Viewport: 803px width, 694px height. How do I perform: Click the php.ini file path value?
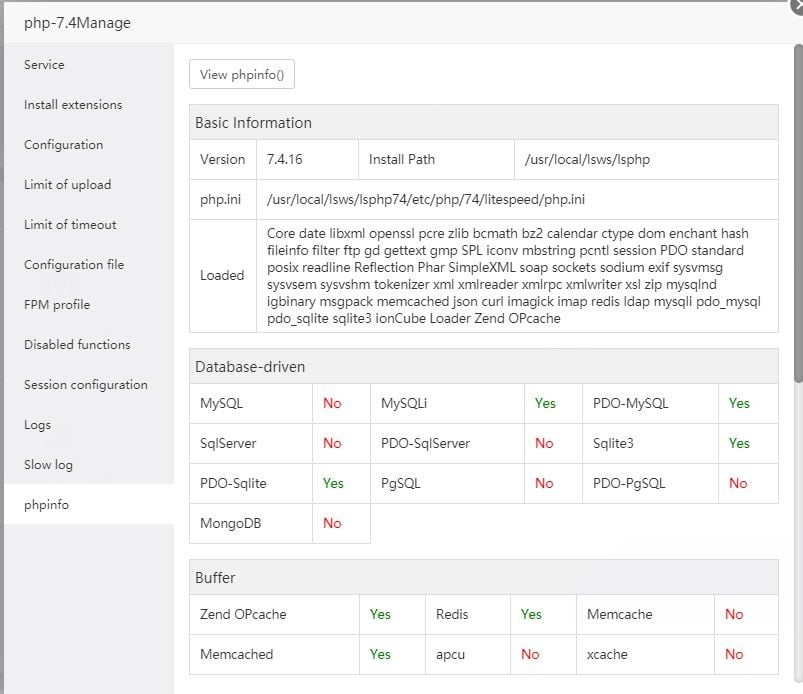click(x=426, y=199)
